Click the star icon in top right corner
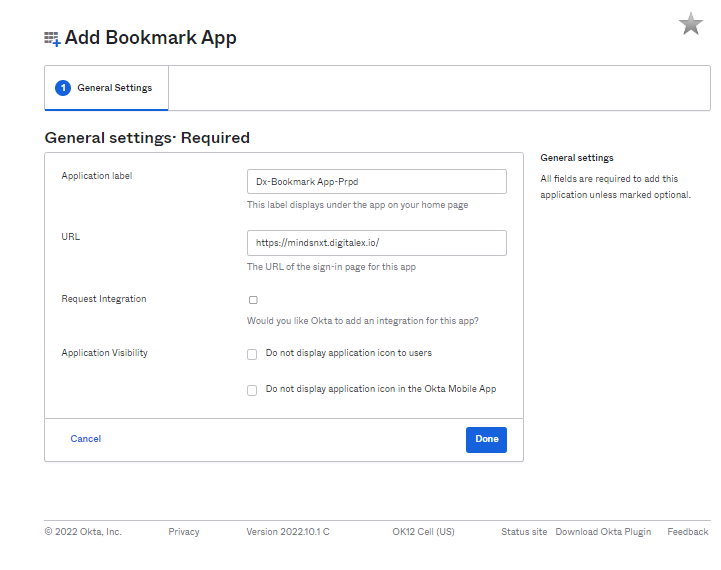Screen dimensions: 721x570 691,24
